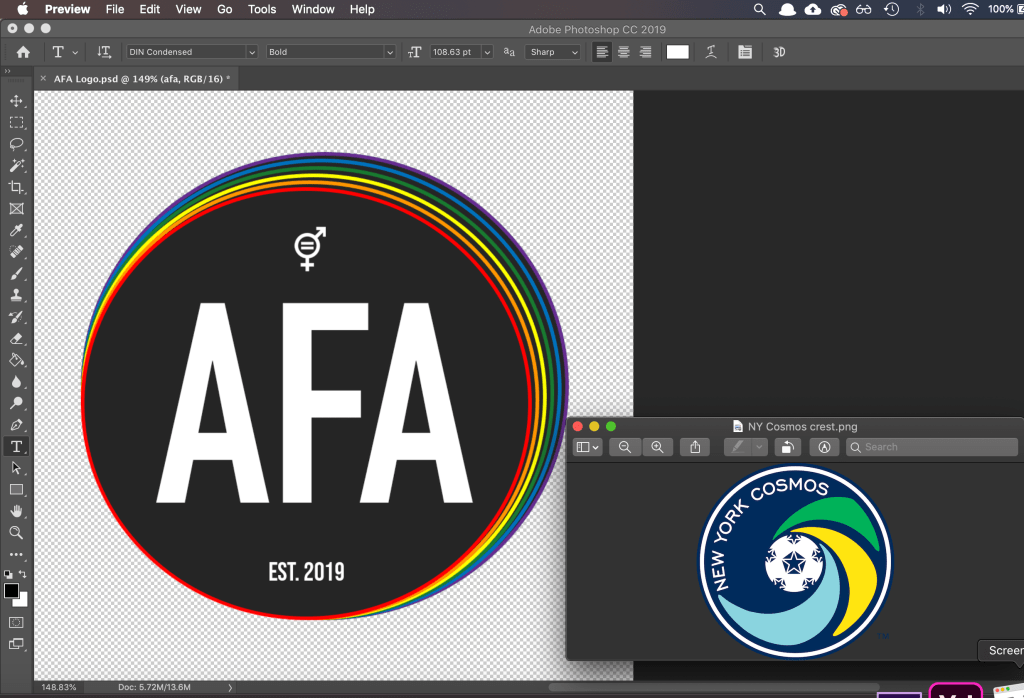Enable right text alignment
Screen dimensions: 1024x698
645,52
